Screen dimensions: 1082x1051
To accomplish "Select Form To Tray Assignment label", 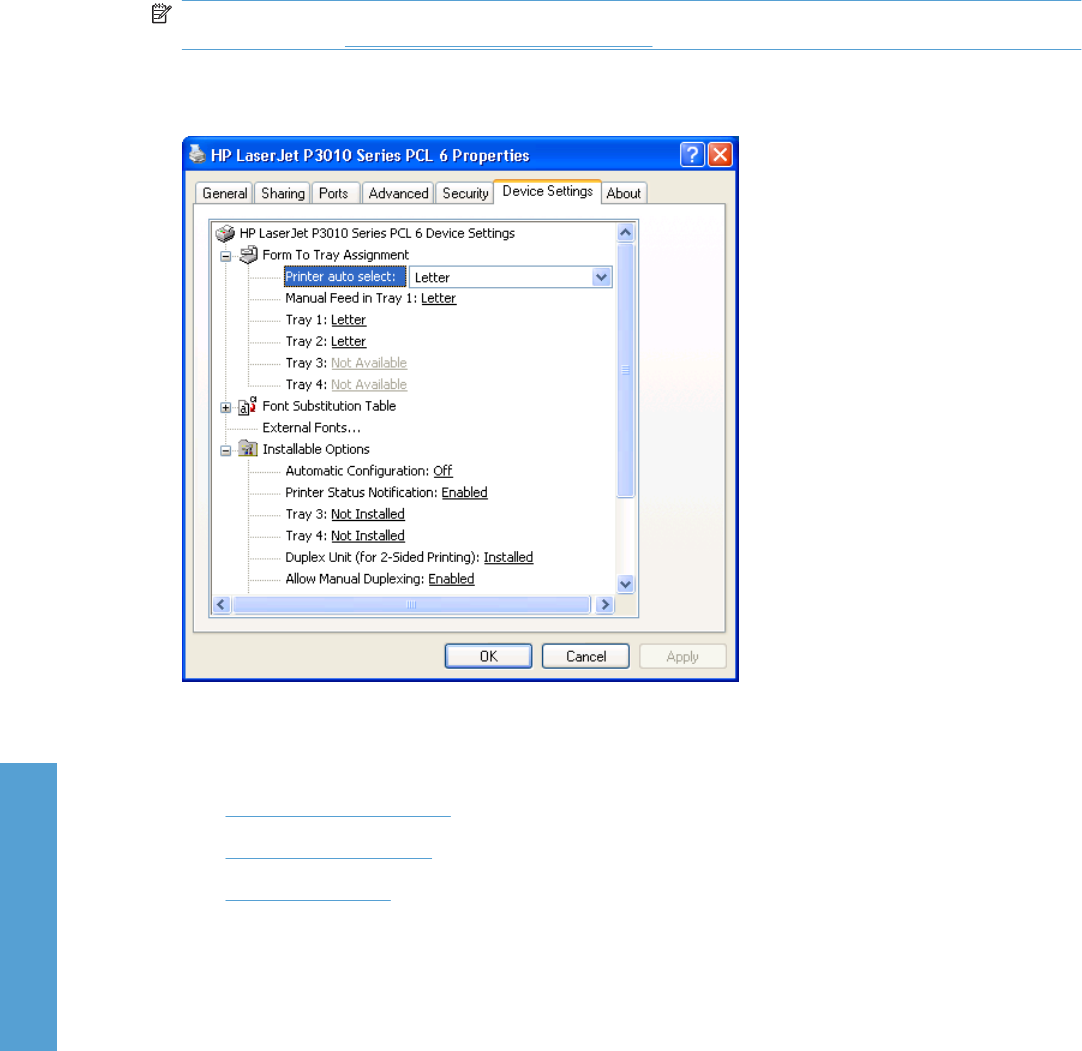I will click(x=335, y=255).
